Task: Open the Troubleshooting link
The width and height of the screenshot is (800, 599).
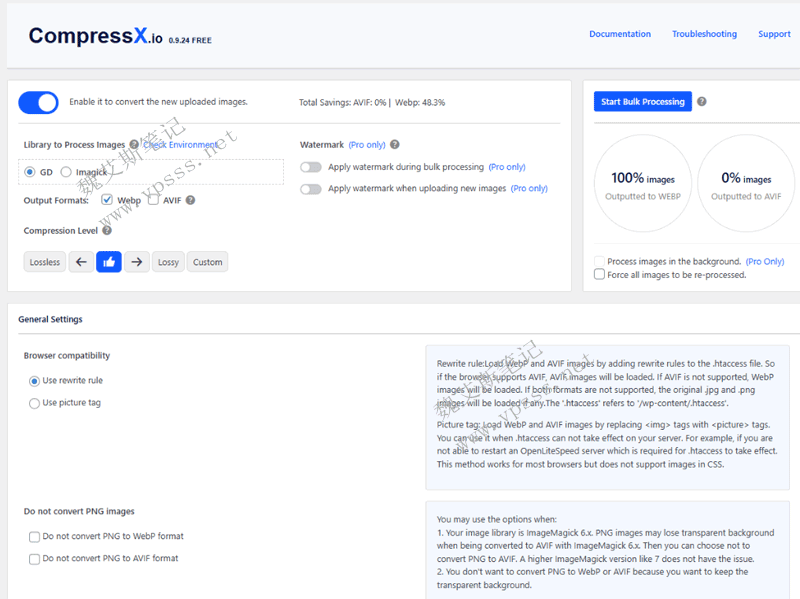Action: tap(704, 34)
